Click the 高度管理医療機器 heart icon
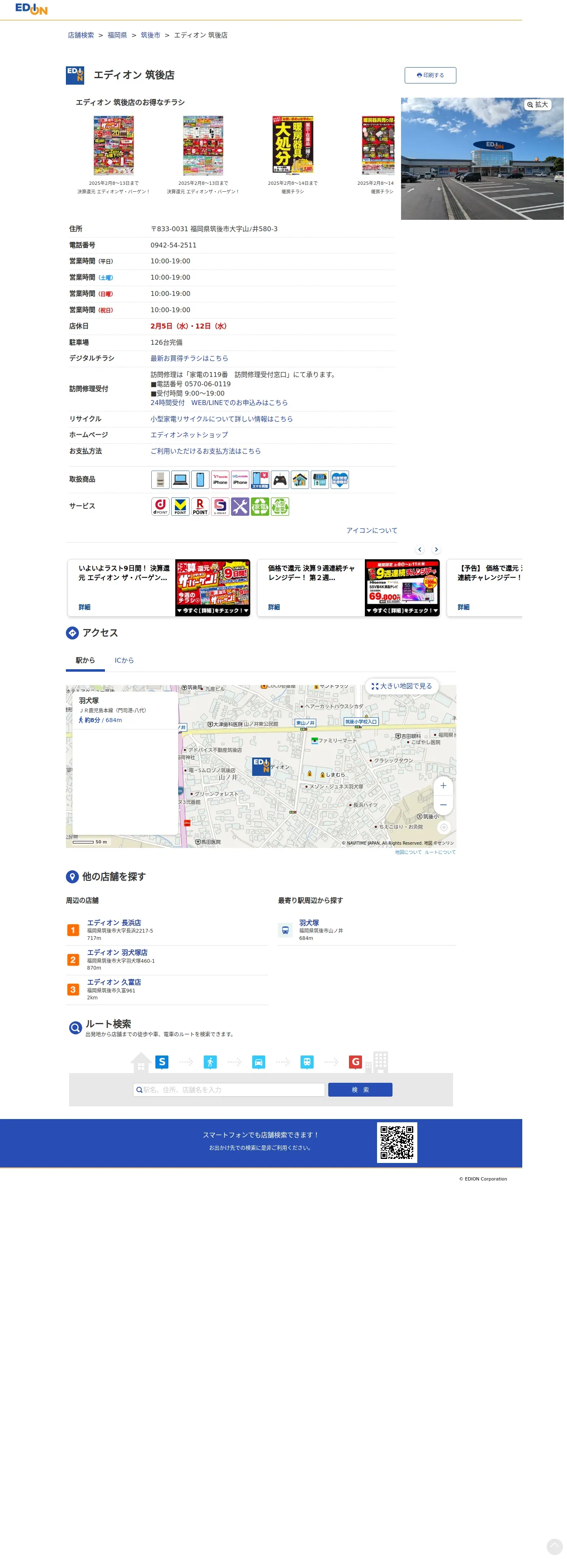This screenshot has height=1568, width=567. coord(340,480)
